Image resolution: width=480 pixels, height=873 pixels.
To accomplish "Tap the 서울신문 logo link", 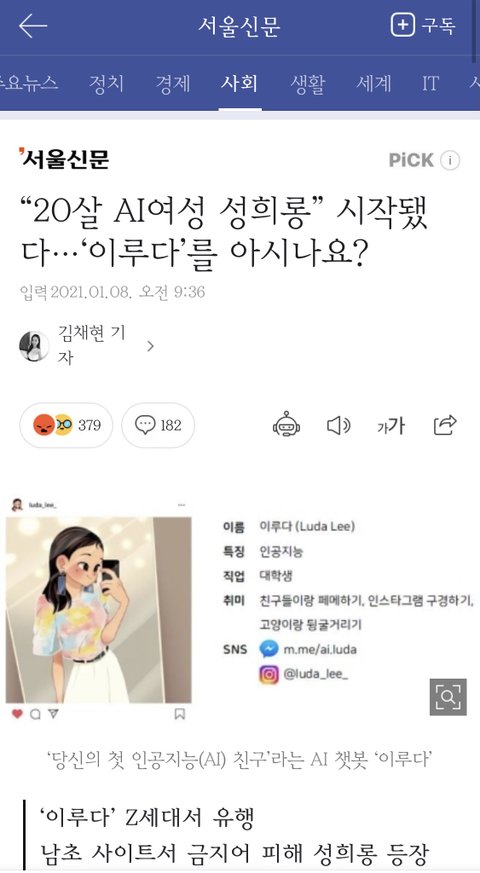I will 63,159.
